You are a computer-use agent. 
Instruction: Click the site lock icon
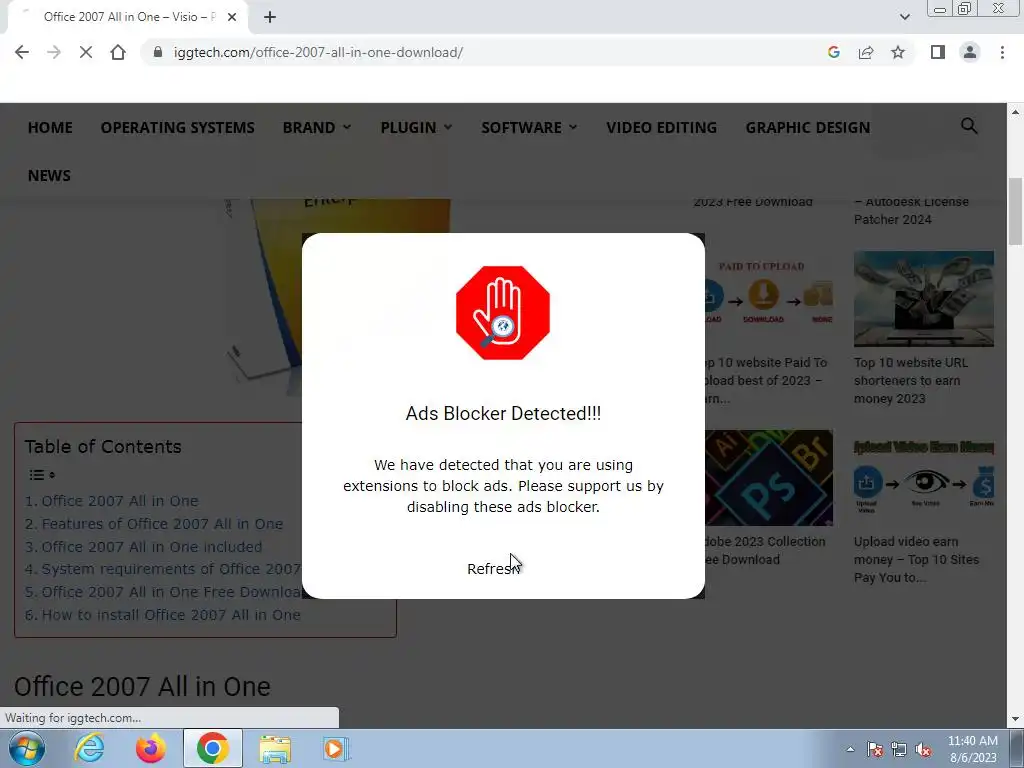point(157,52)
